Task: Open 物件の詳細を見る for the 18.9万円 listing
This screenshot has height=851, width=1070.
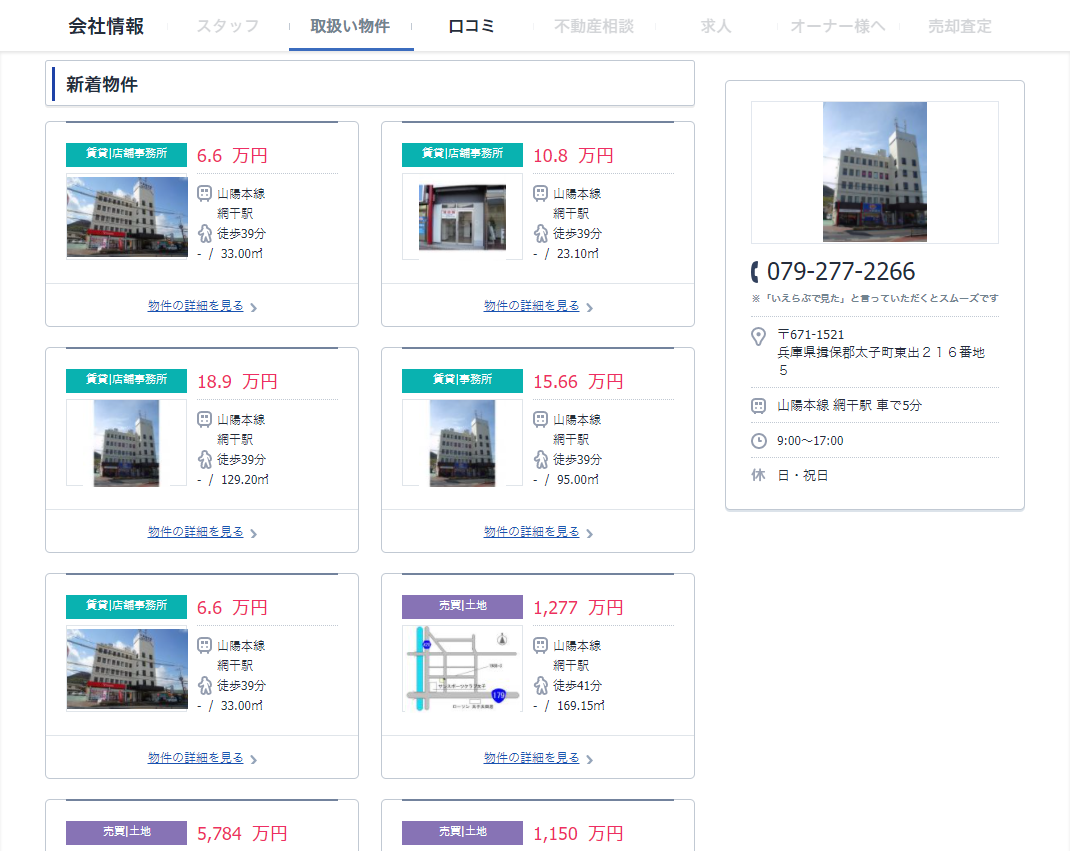Action: tap(196, 532)
